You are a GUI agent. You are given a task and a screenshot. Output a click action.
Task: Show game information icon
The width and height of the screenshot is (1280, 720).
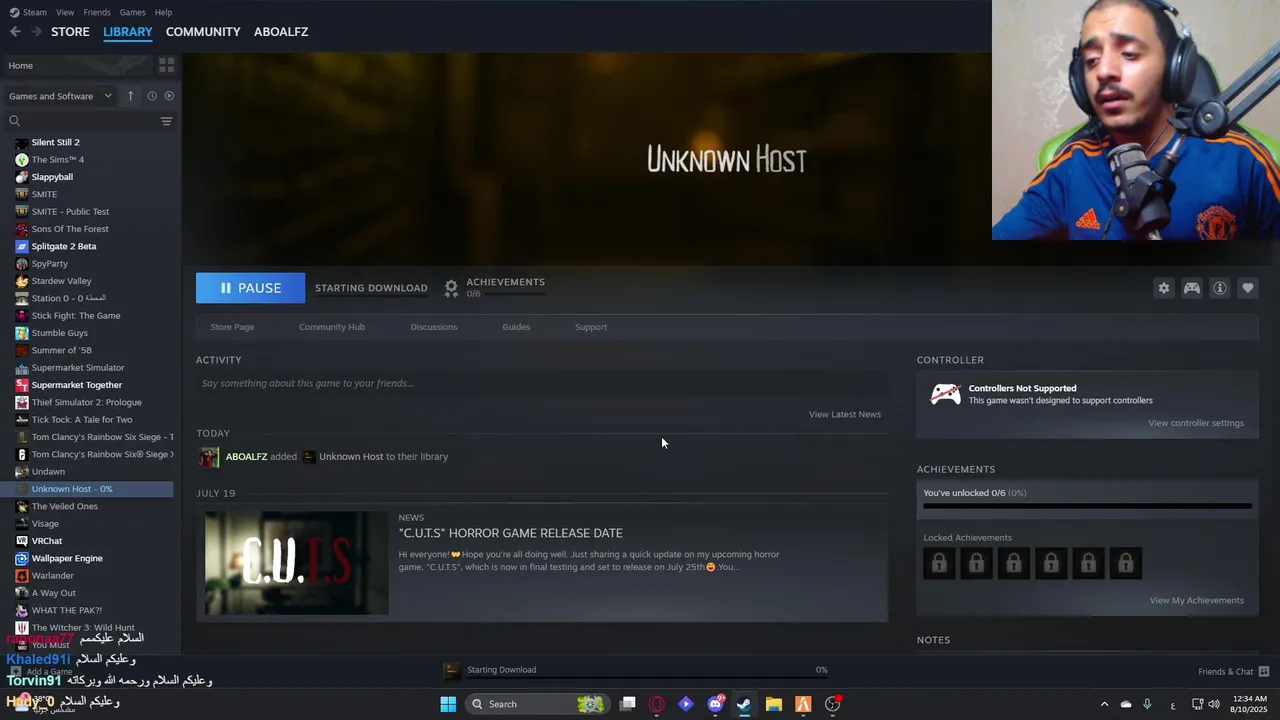[1220, 288]
